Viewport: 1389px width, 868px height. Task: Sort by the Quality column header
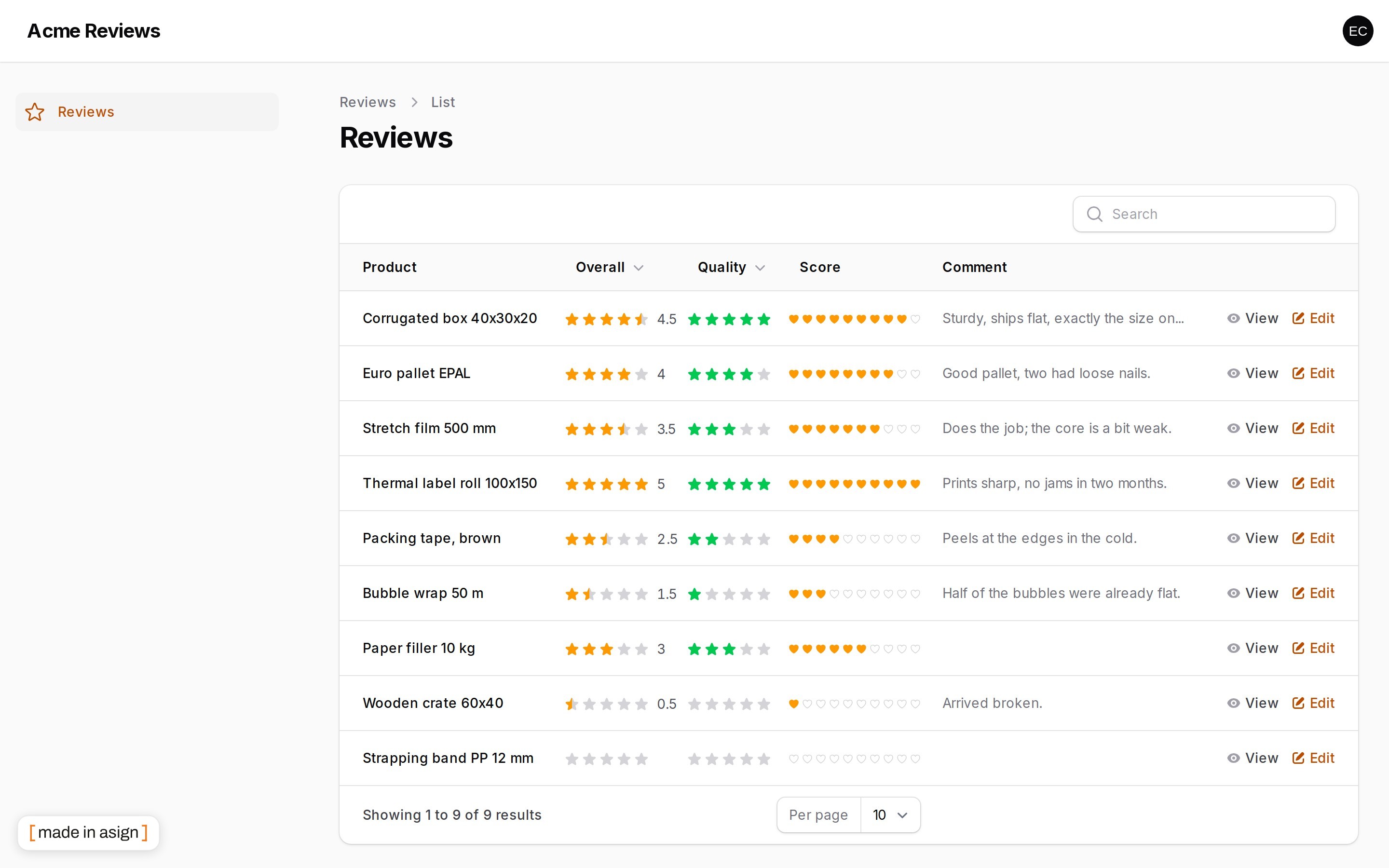tap(731, 268)
